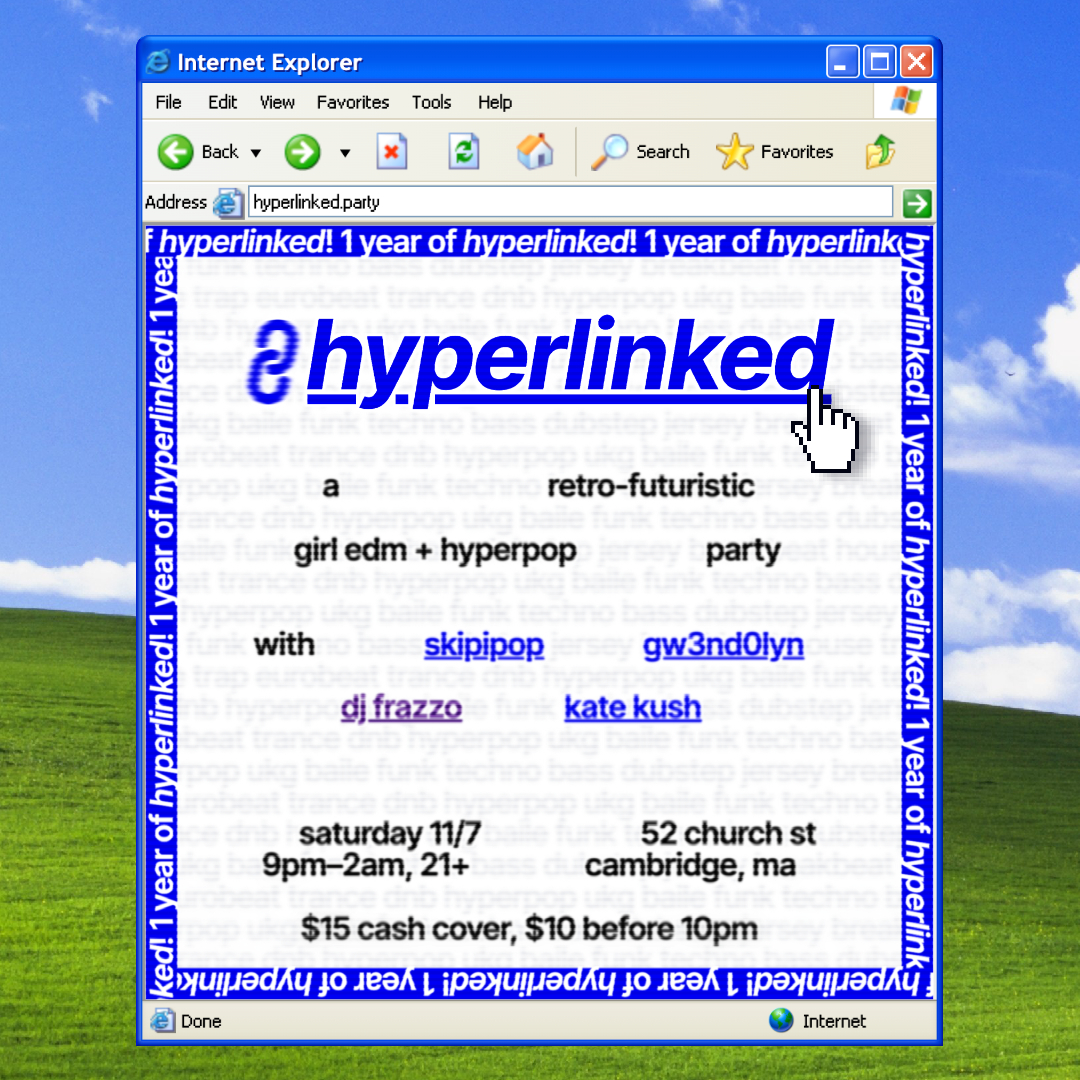Click the folder up-arrow toolbar icon
The height and width of the screenshot is (1080, 1080).
click(880, 152)
